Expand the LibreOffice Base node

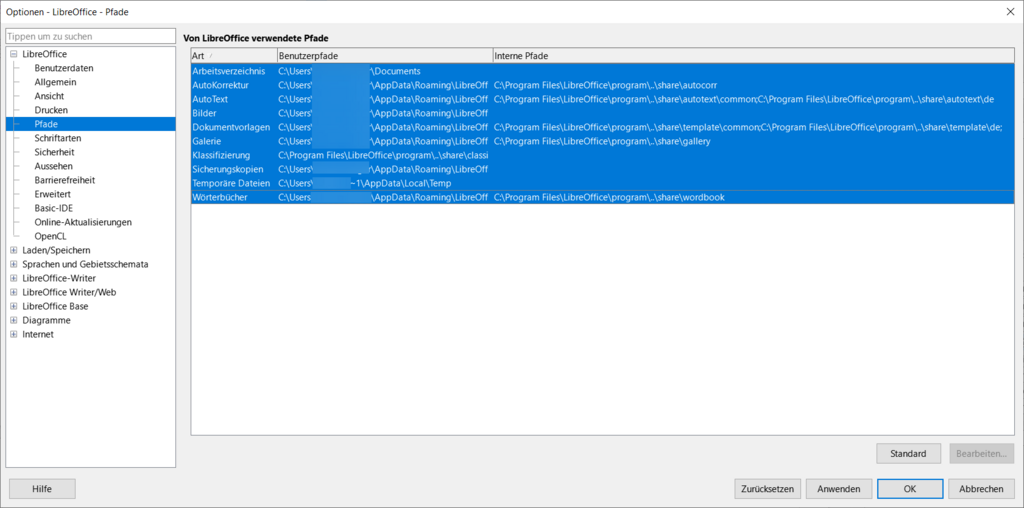[14, 306]
